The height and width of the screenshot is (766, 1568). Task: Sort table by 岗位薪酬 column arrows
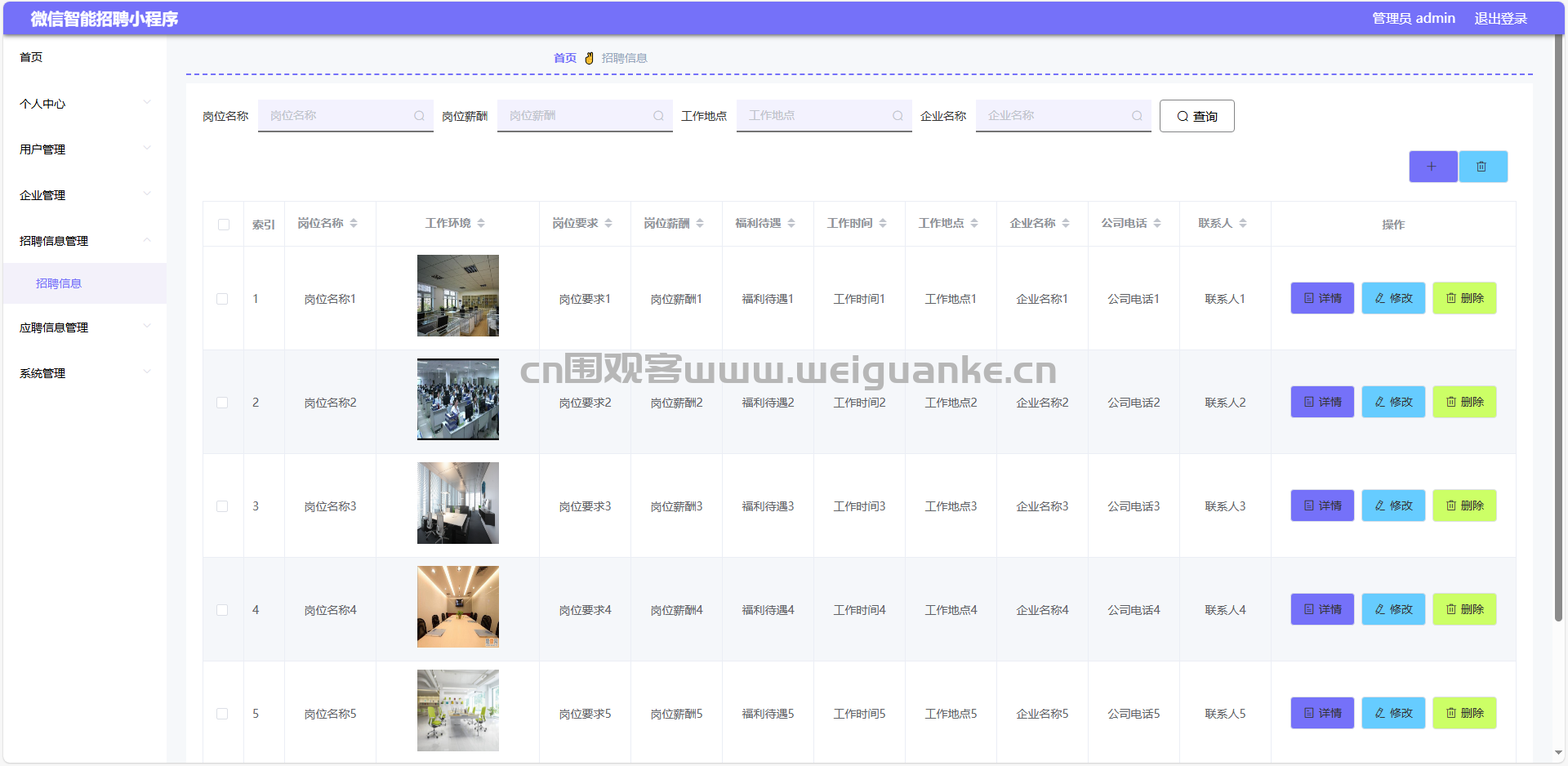pos(700,223)
